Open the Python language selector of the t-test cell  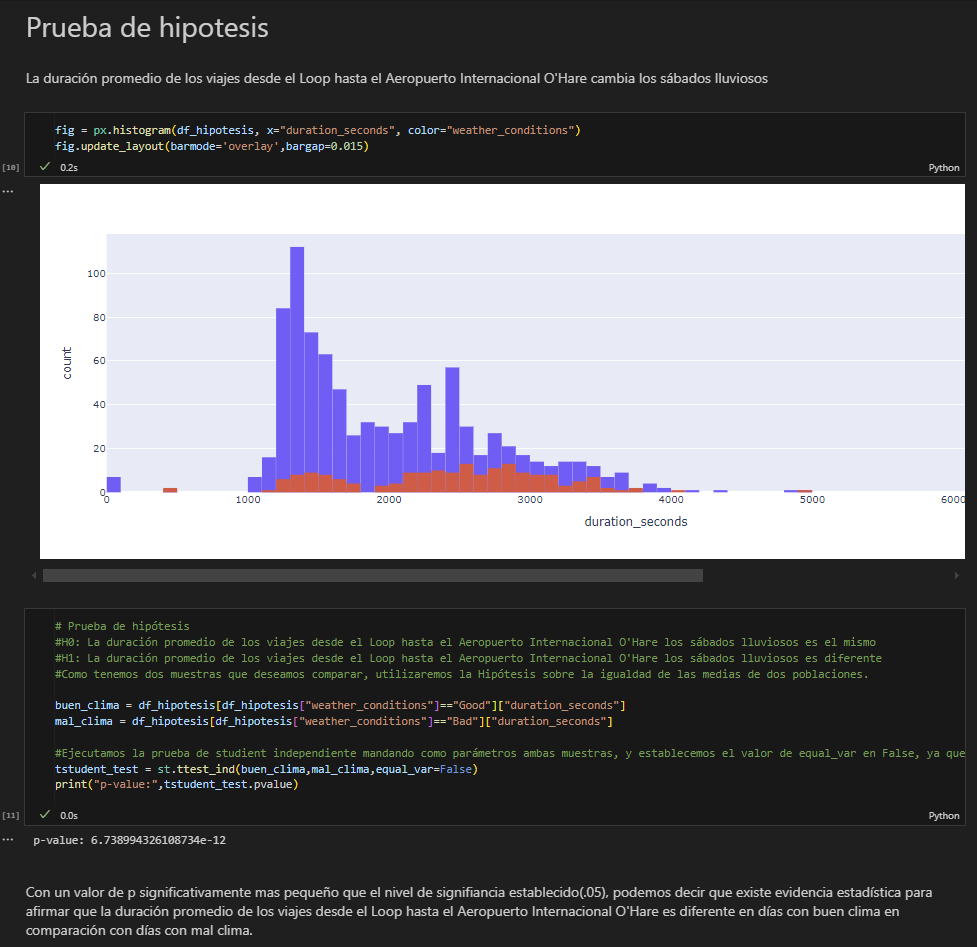click(x=943, y=816)
